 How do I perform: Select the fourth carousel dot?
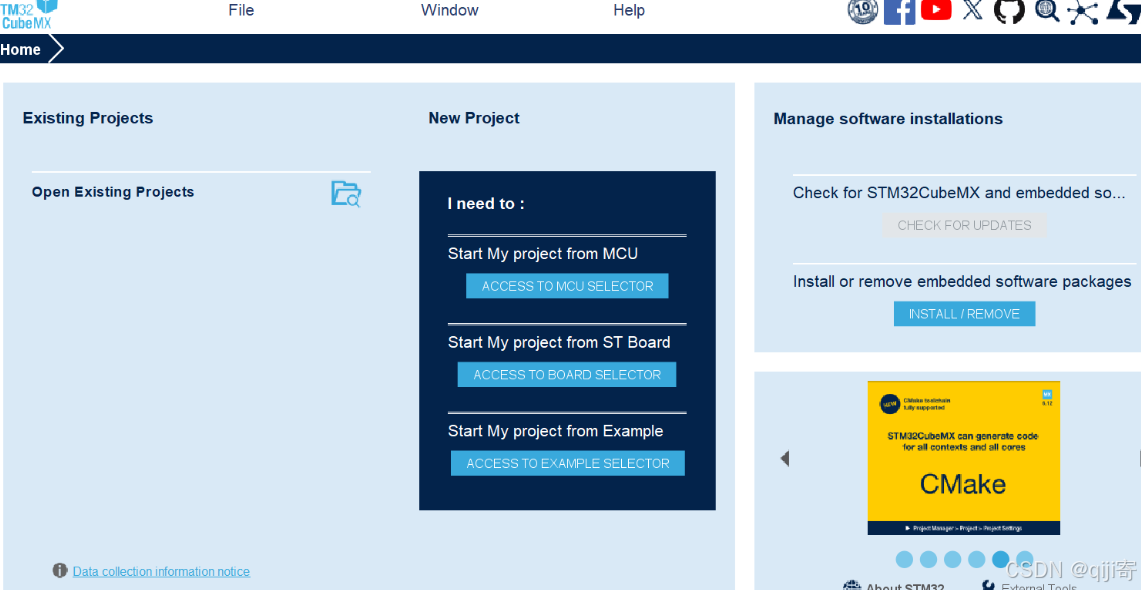[x=976, y=559]
